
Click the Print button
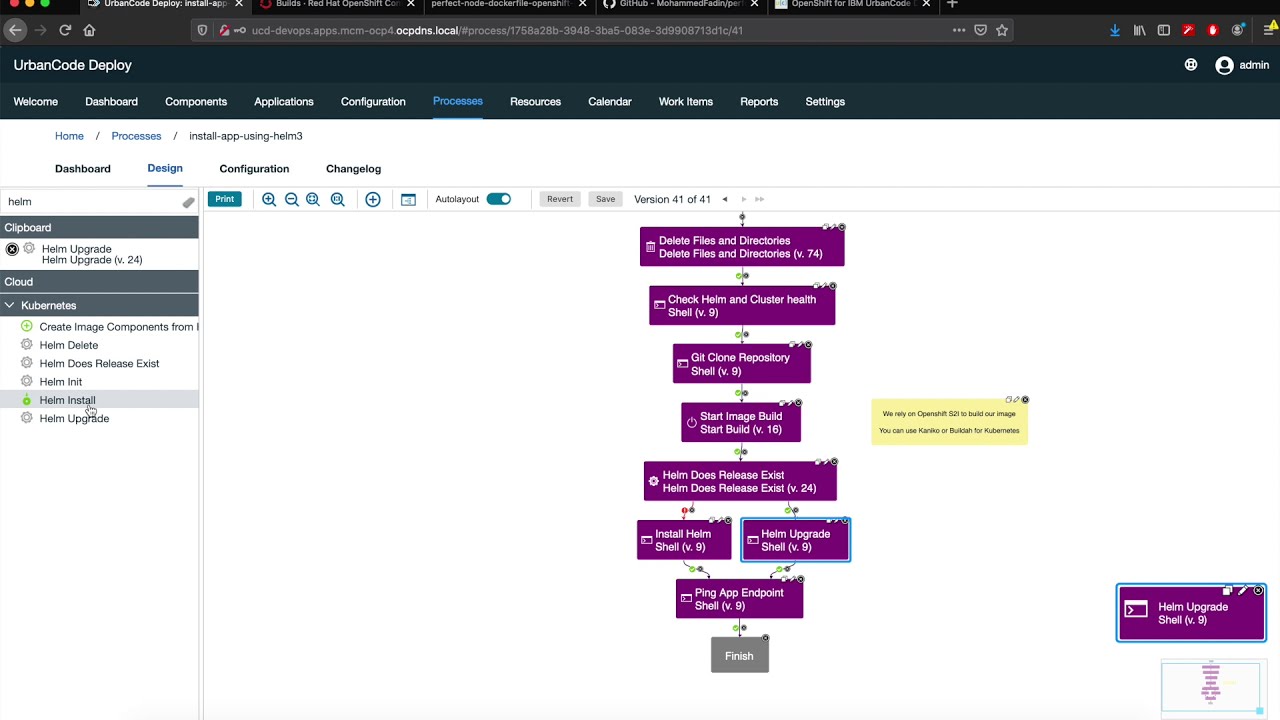point(225,199)
